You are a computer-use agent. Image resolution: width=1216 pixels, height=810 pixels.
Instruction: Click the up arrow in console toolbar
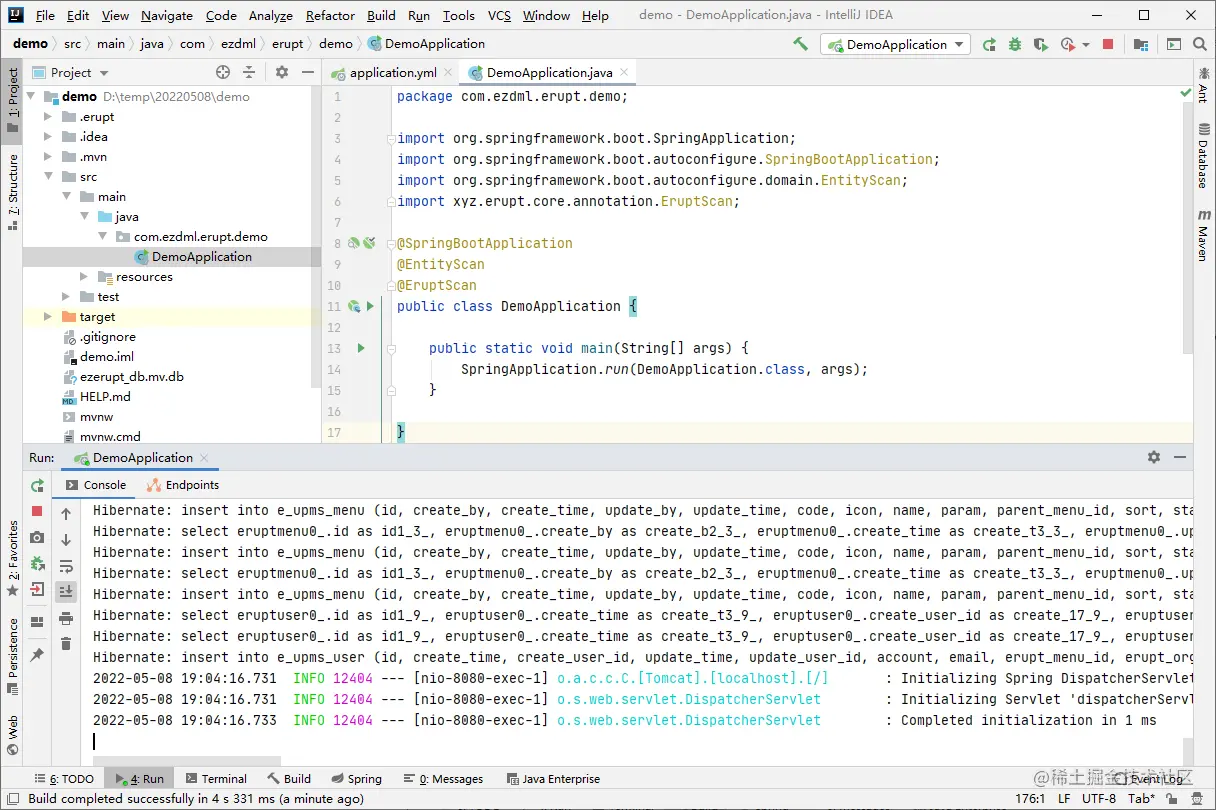point(66,514)
